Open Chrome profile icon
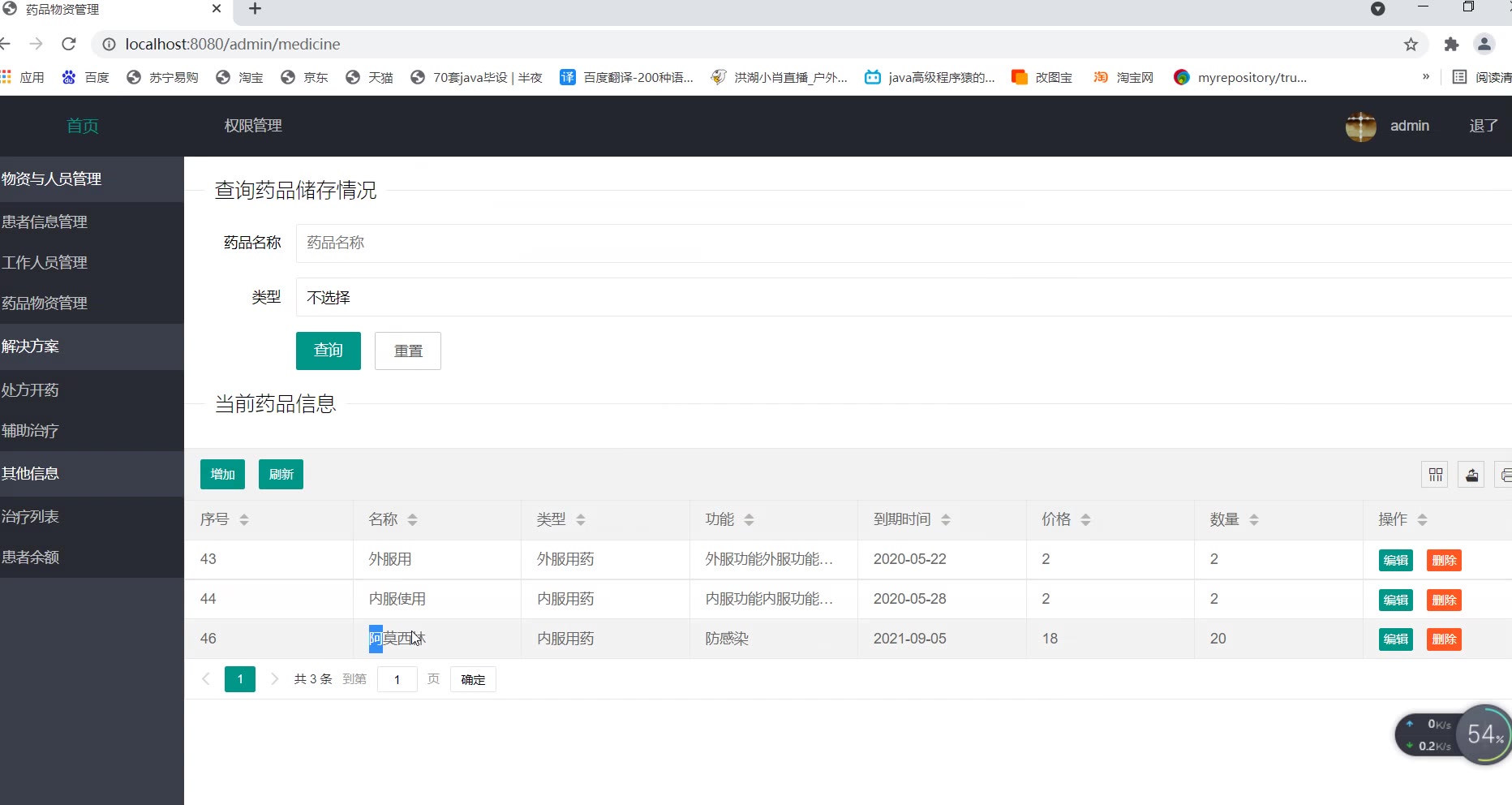The height and width of the screenshot is (805, 1512). pyautogui.click(x=1484, y=45)
